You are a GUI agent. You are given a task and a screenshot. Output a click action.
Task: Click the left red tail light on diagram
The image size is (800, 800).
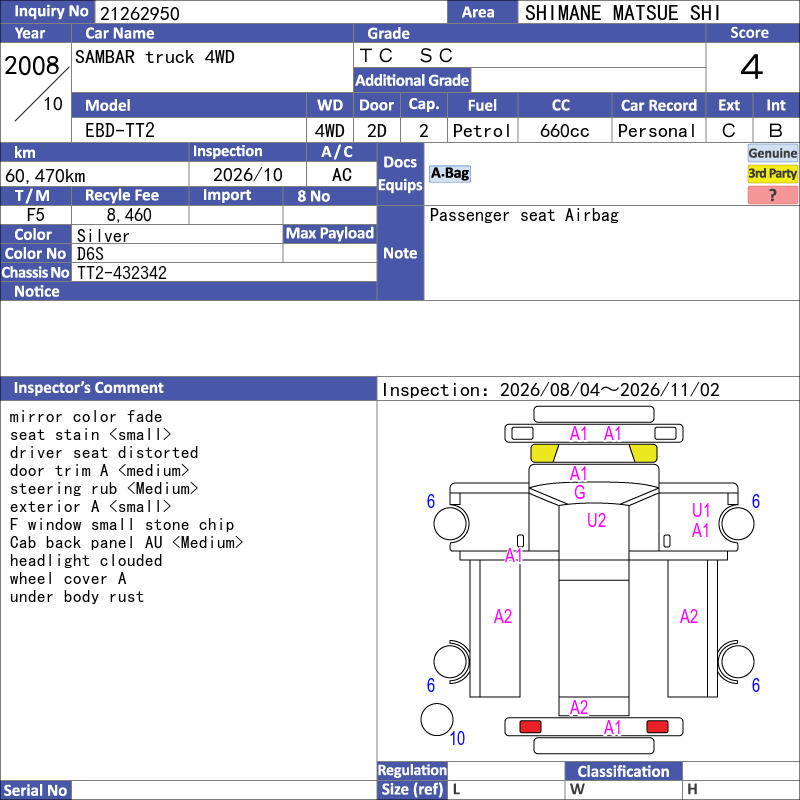pyautogui.click(x=530, y=727)
